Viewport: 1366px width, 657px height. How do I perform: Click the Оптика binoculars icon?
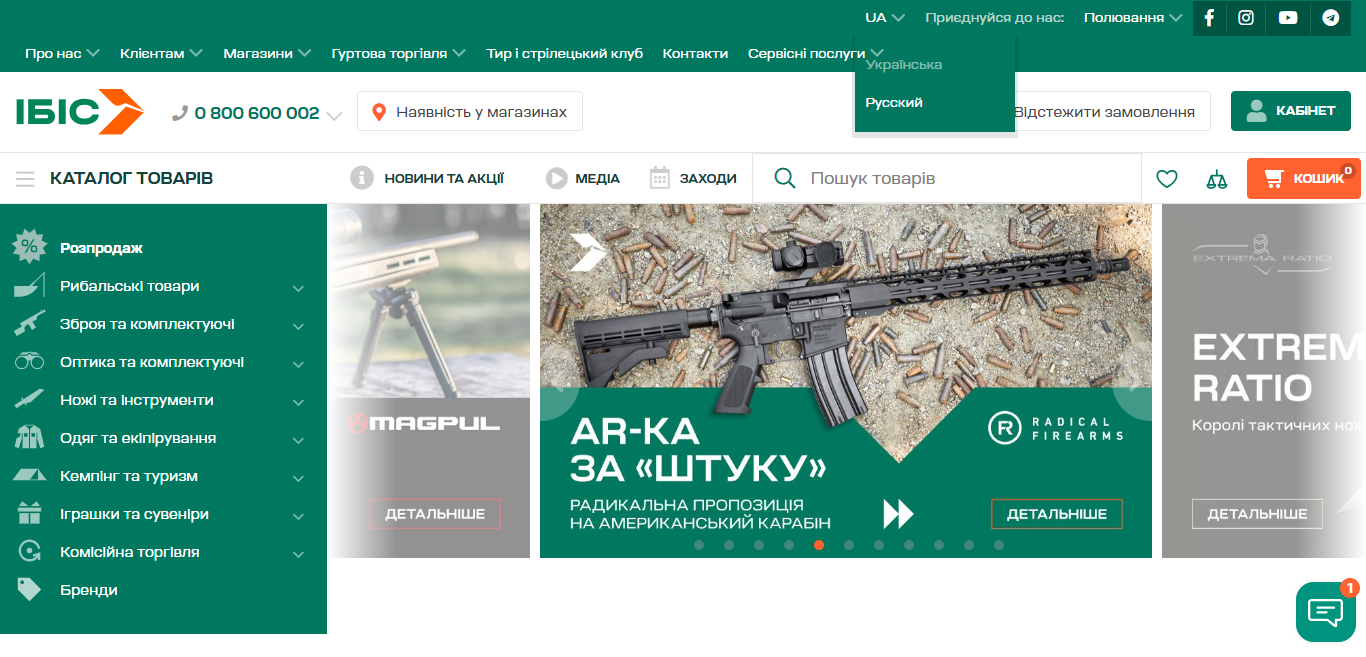(29, 362)
